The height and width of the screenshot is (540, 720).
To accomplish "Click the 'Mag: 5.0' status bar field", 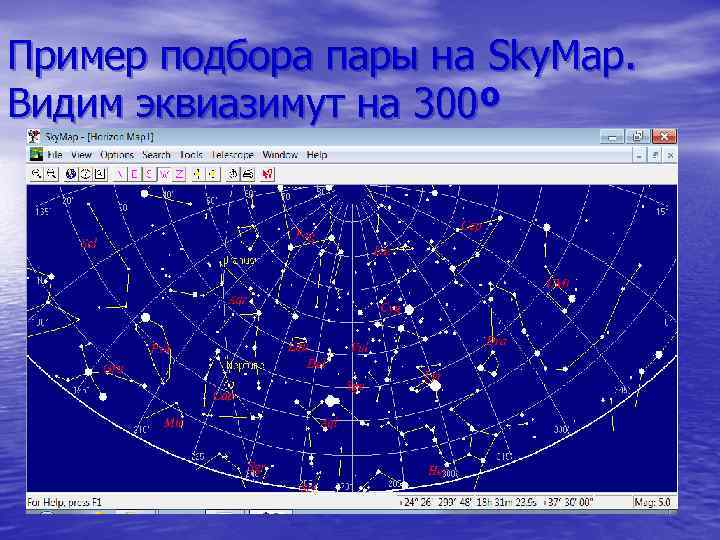I will click(x=652, y=502).
